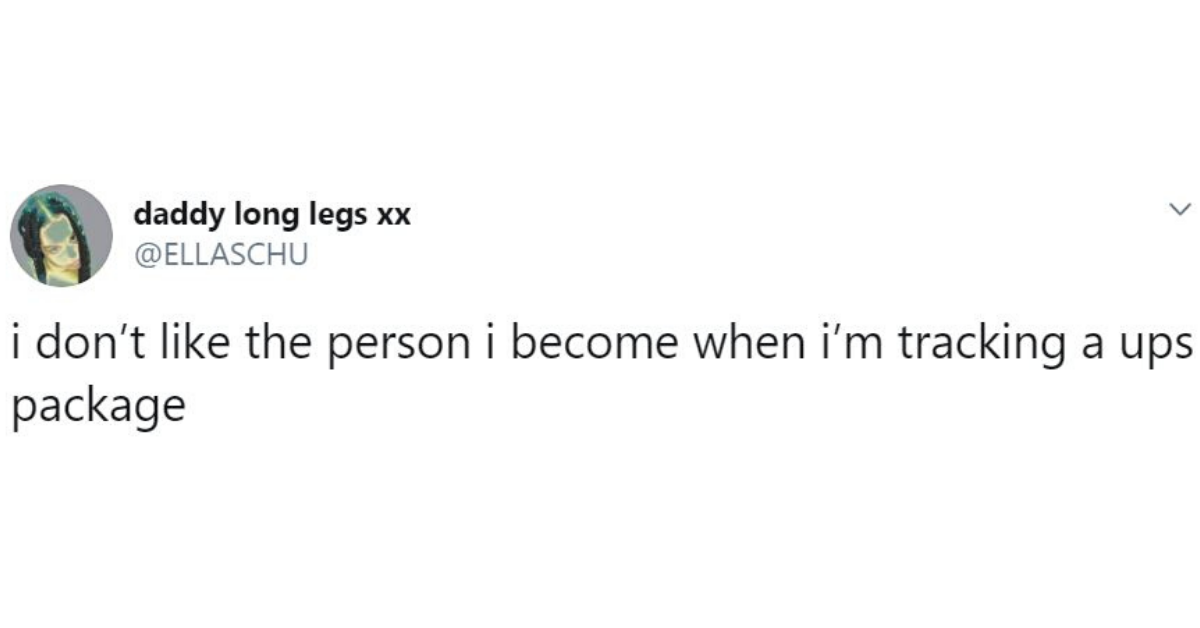Image resolution: width=1200 pixels, height=628 pixels.
Task: Click the word "person" in the tweet
Action: (x=395, y=347)
